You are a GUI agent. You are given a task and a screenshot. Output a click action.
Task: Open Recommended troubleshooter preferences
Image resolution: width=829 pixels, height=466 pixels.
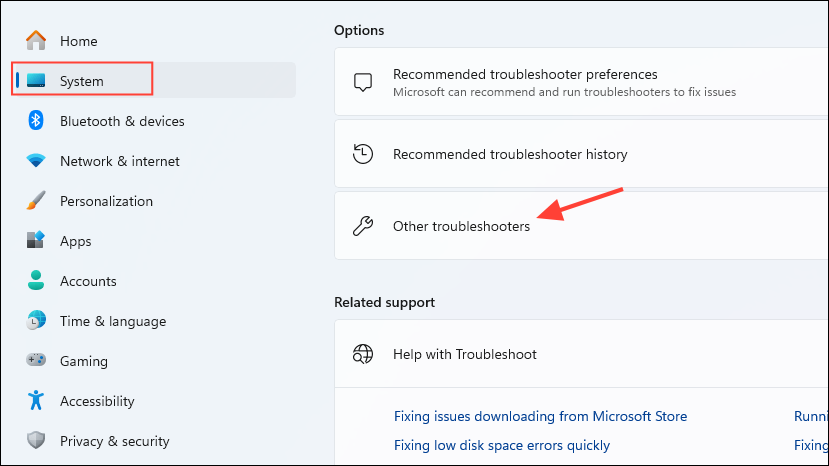coord(525,74)
